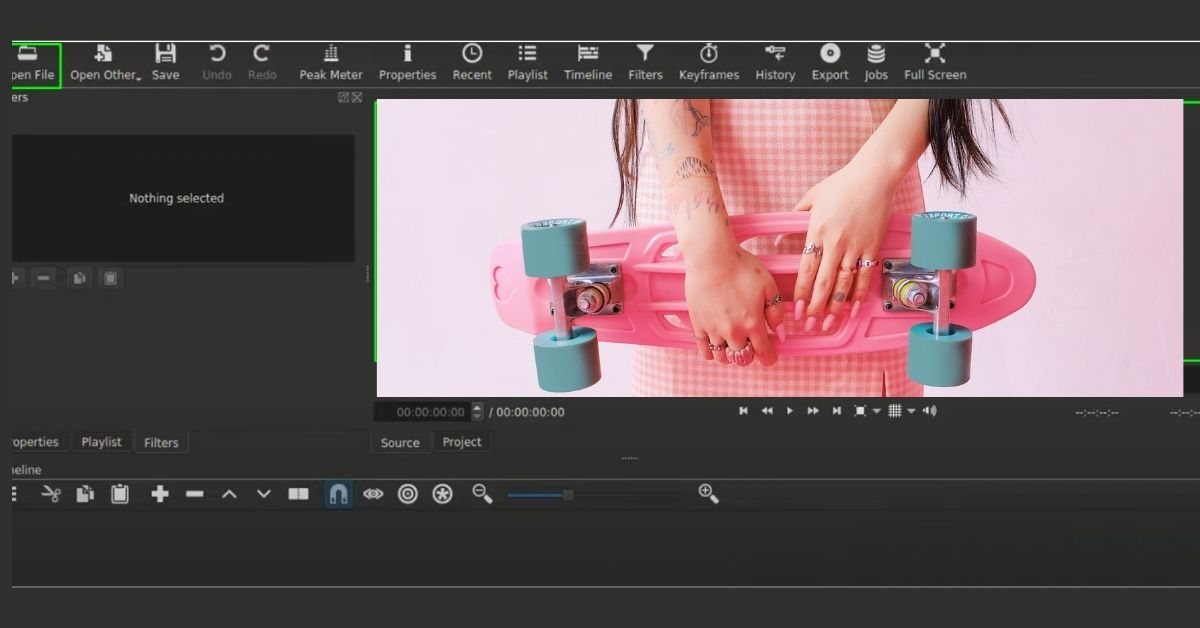Toggle snapping in the timeline

(339, 493)
